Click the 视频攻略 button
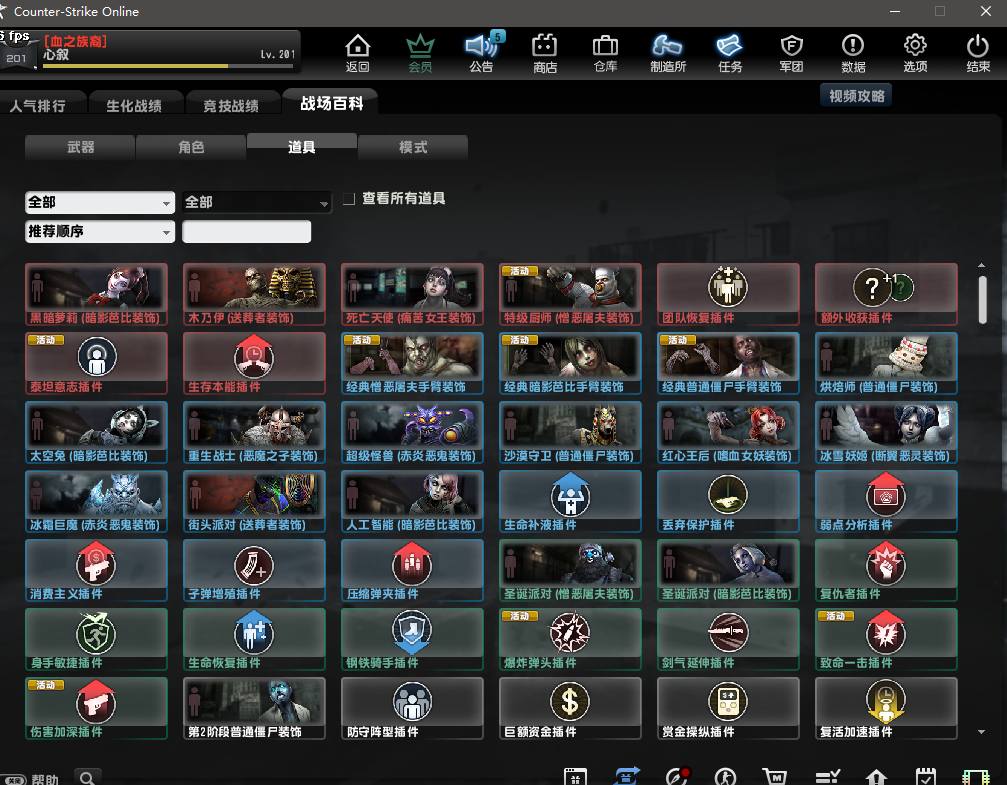Screen dimensions: 1007x785 (x=856, y=96)
